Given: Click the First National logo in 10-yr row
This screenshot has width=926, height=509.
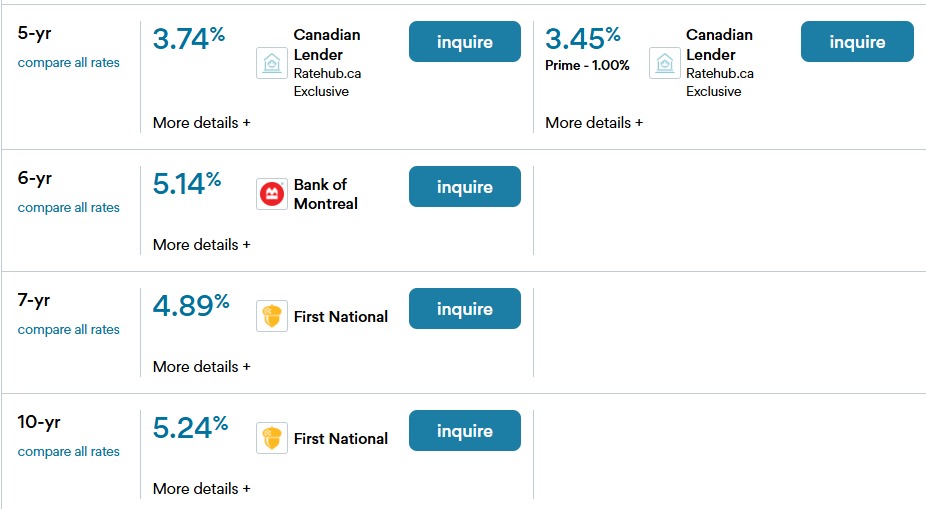Looking at the screenshot, I should click(x=272, y=438).
